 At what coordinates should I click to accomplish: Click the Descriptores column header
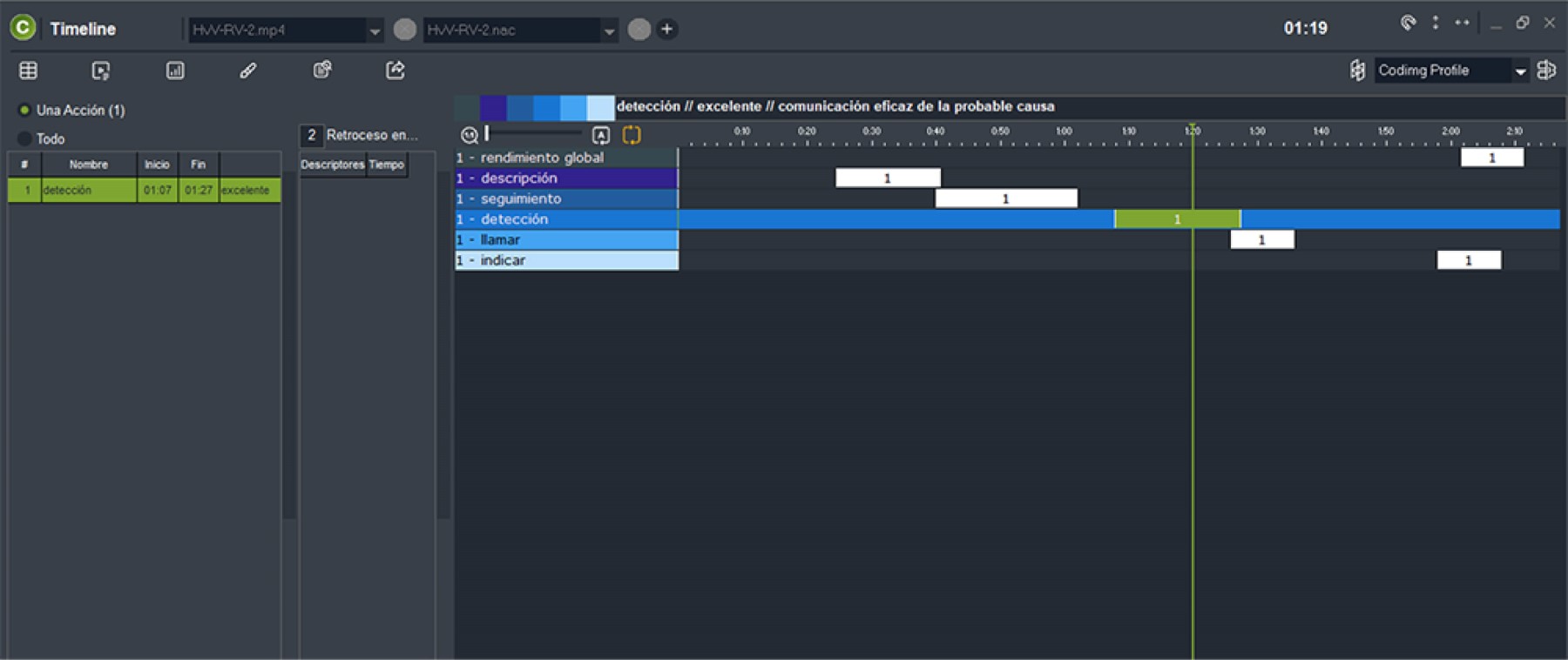point(332,165)
